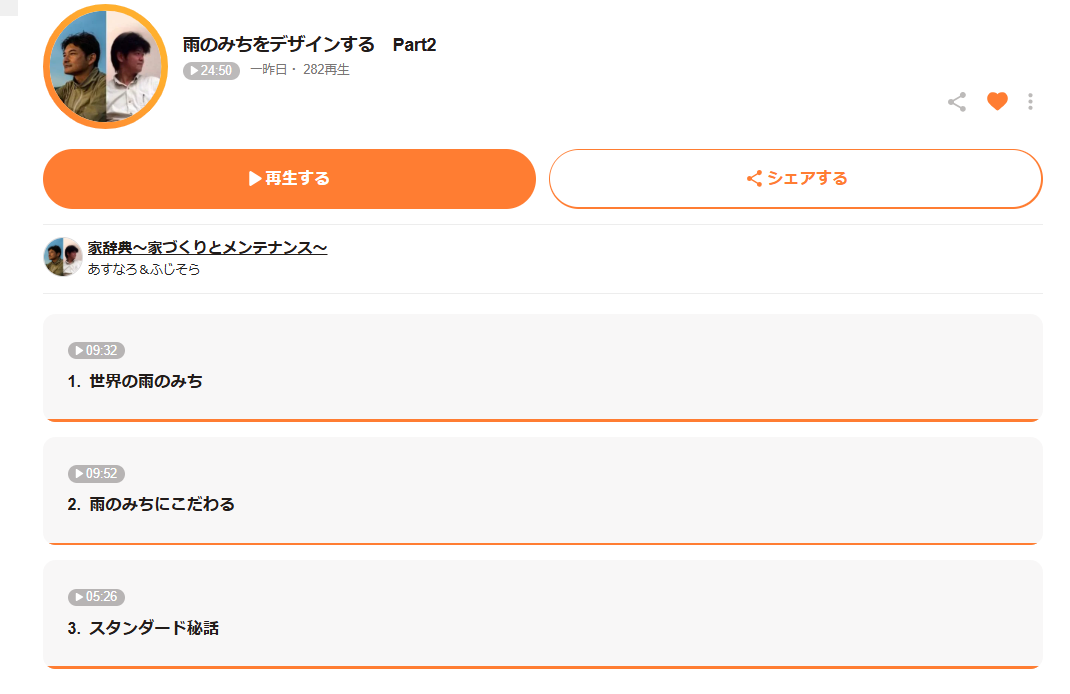The width and height of the screenshot is (1070, 694).
Task: Jump to the 05:26 chapter timestamp
Action: 96,596
